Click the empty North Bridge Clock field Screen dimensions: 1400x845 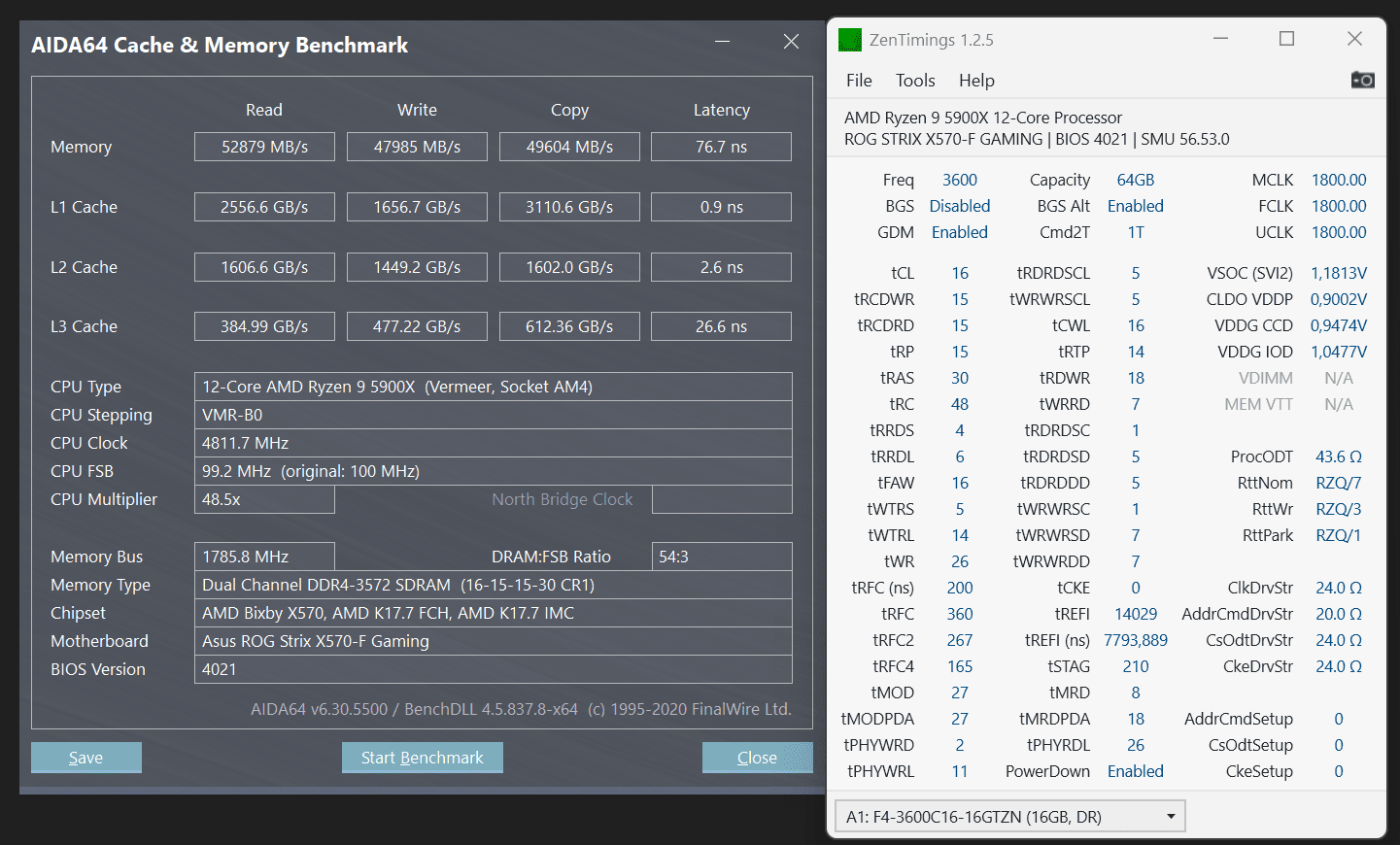722,499
